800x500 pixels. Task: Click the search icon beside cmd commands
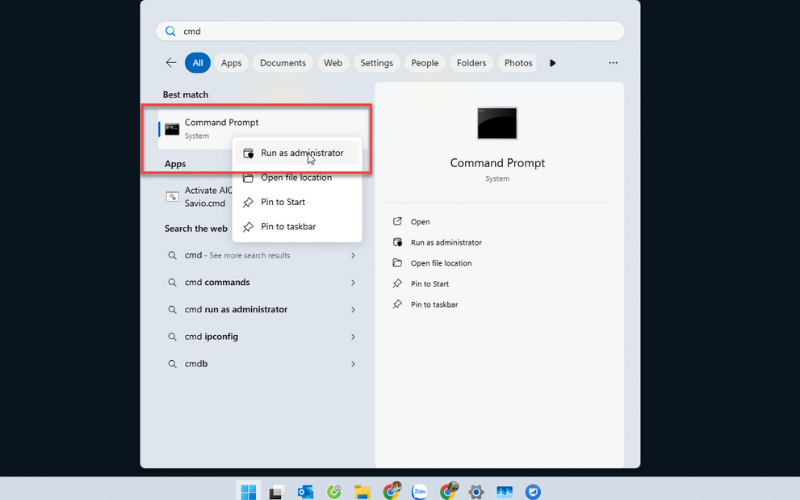(172, 282)
